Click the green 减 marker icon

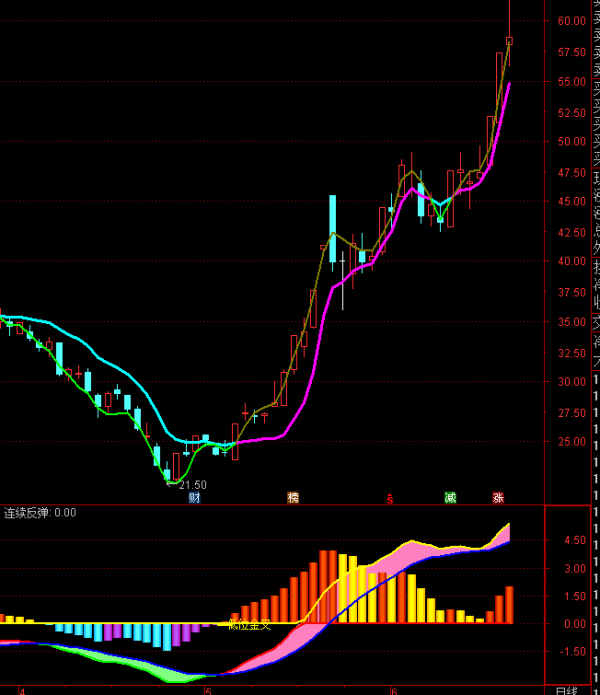tap(450, 497)
